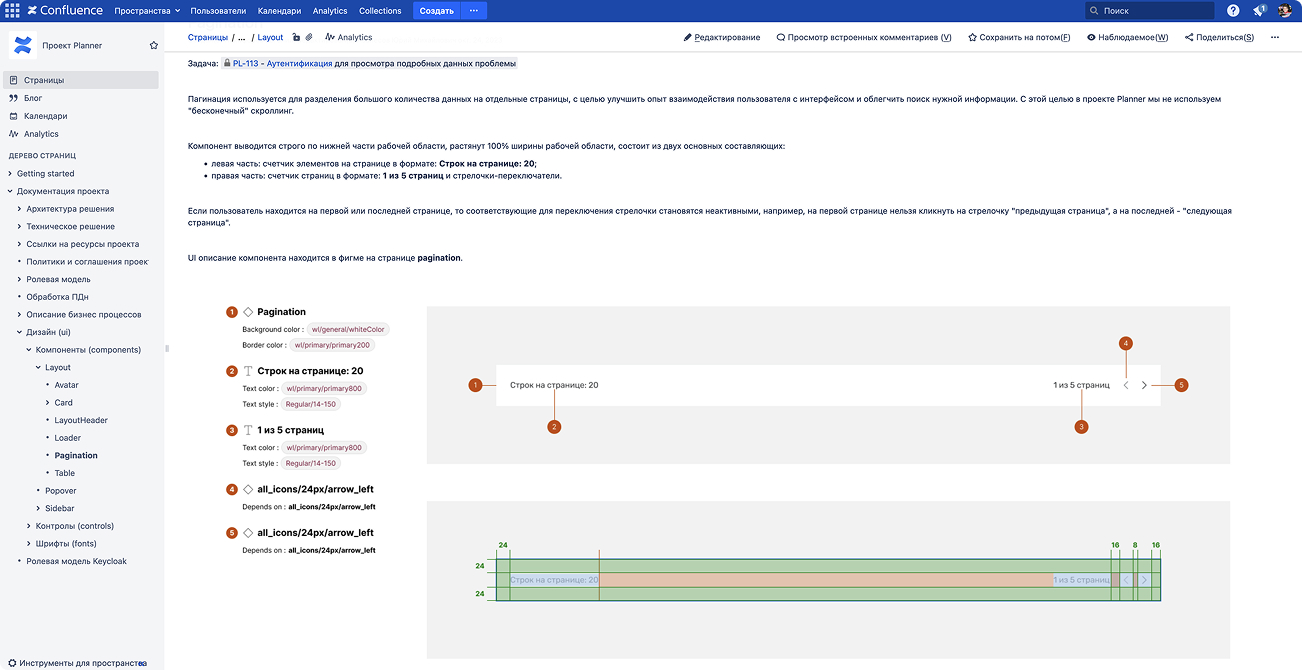This screenshot has height=670, width=1302.
Task: Click the search magnifier icon
Action: (x=1095, y=10)
